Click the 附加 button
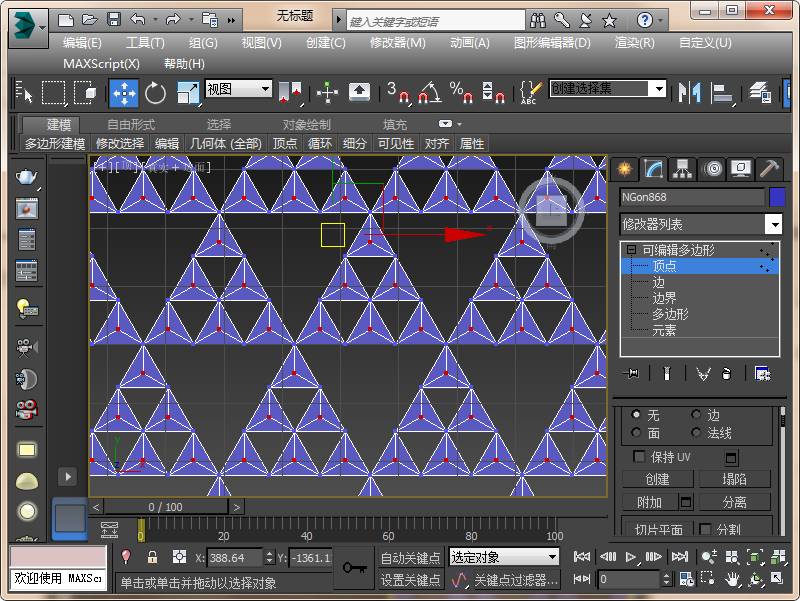This screenshot has width=800, height=601. pyautogui.click(x=649, y=503)
